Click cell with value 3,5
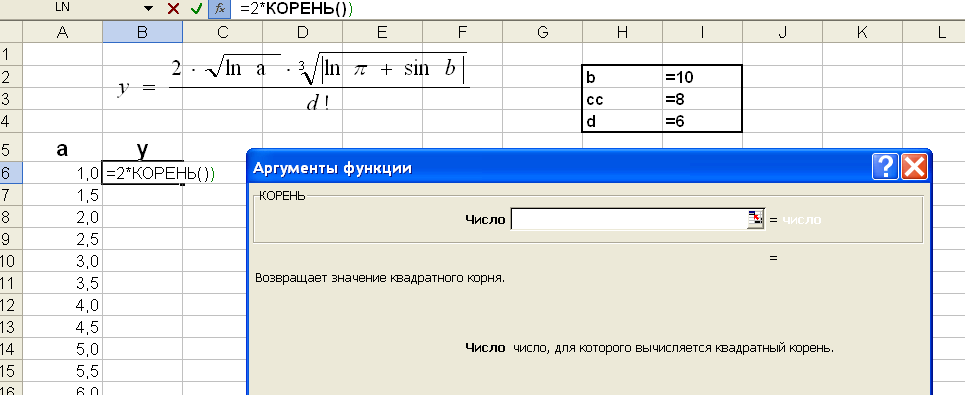Image resolution: width=965 pixels, height=395 pixels. [62, 283]
